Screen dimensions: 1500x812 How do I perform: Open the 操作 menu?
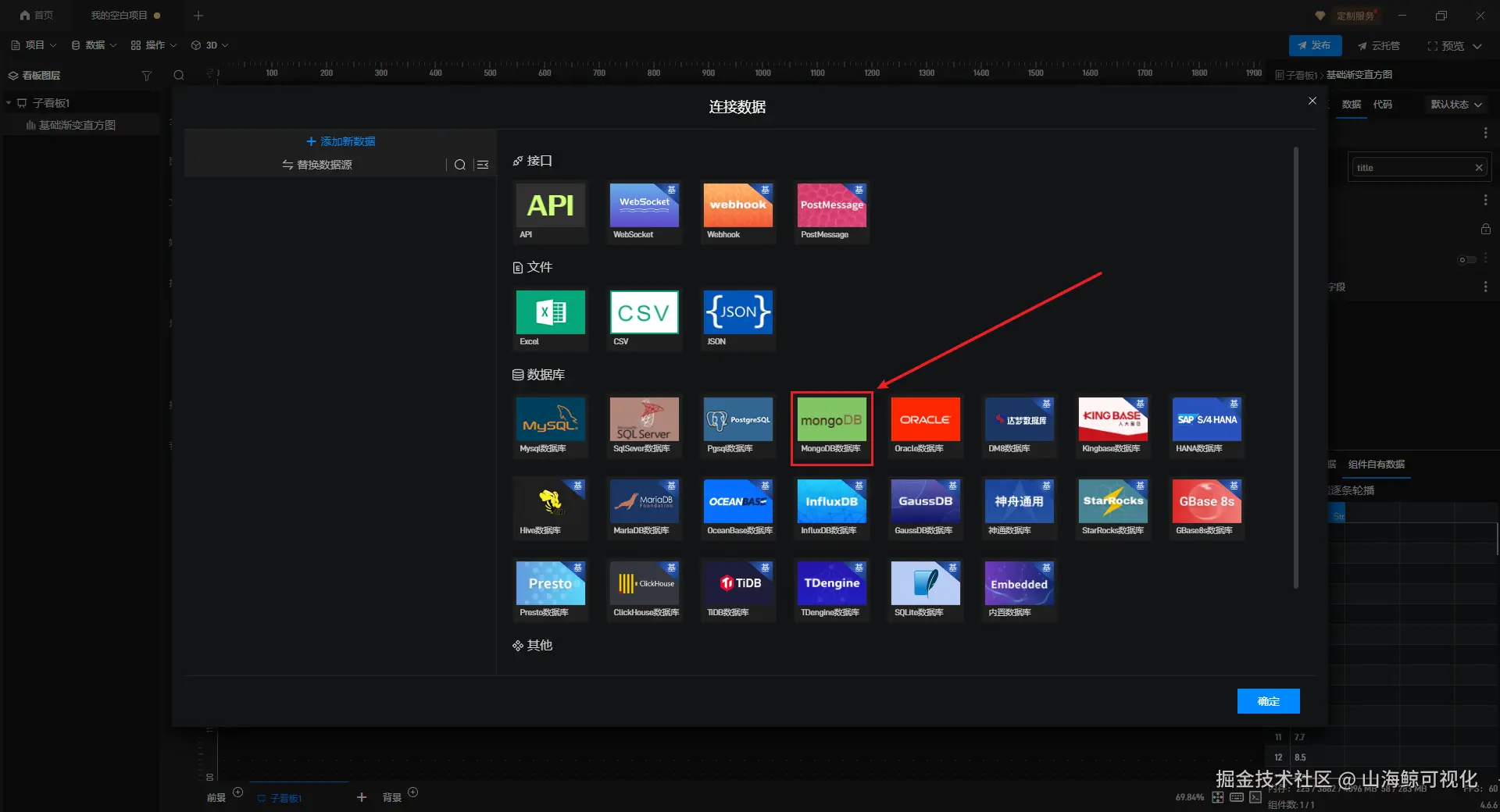point(154,45)
